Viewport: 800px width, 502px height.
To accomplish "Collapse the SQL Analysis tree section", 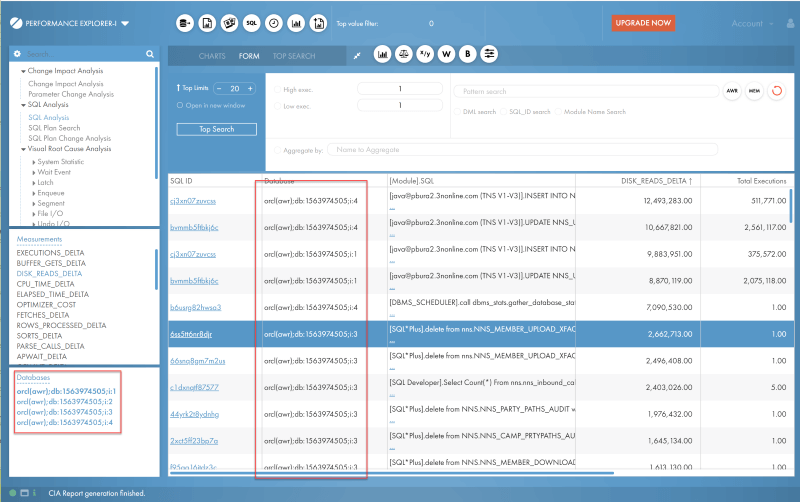I will [x=23, y=105].
